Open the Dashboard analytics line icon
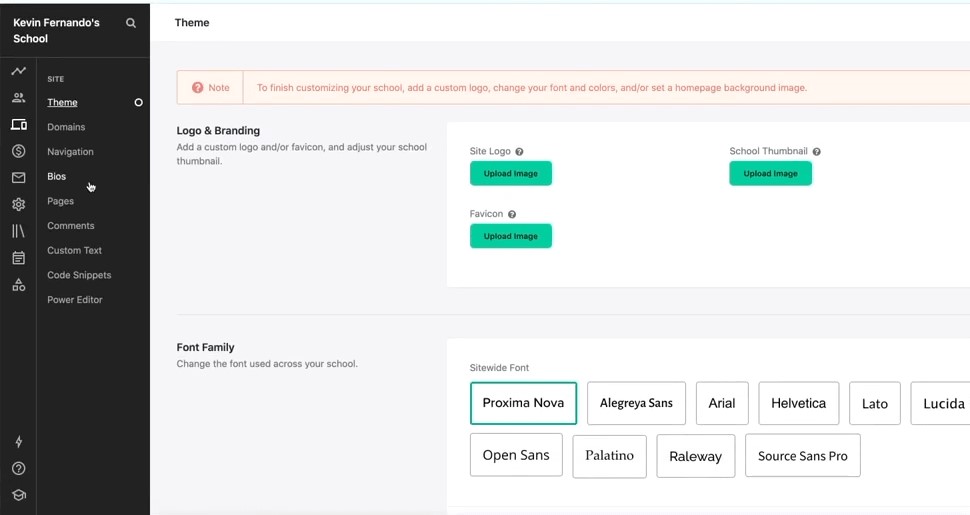 coord(19,71)
